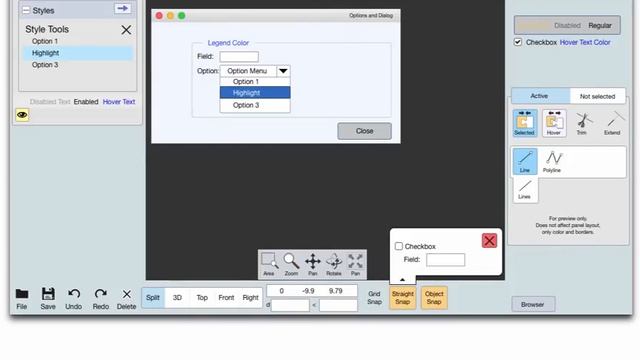This screenshot has height=360, width=640.
Task: Click the coordinates field showing 0 -9.9 9.79
Action: [312, 291]
